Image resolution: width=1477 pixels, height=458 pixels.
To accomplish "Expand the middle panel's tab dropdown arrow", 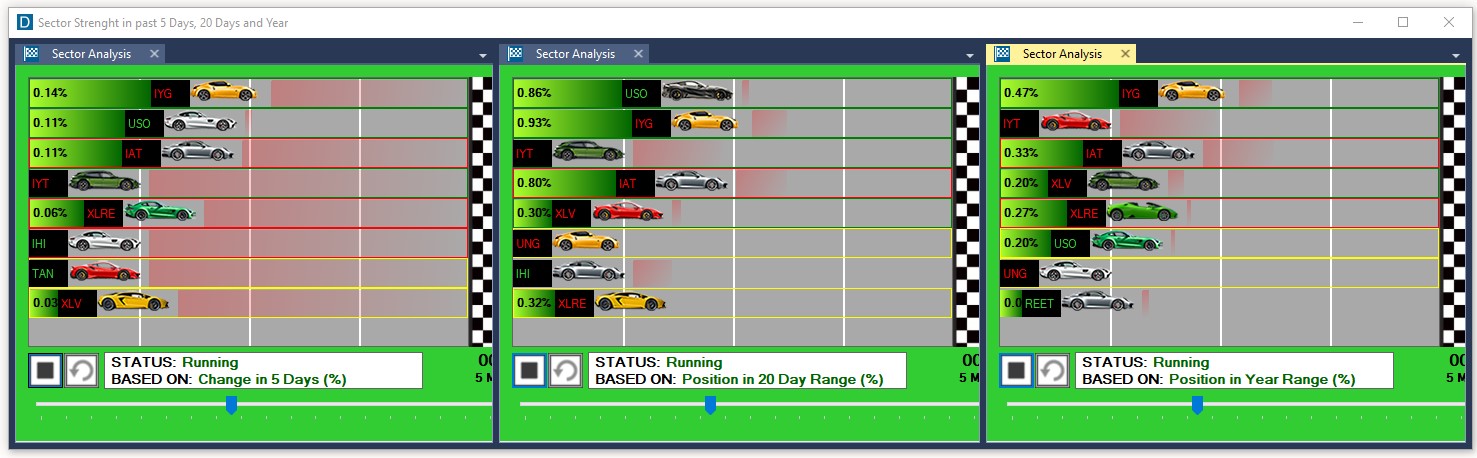I will point(969,56).
